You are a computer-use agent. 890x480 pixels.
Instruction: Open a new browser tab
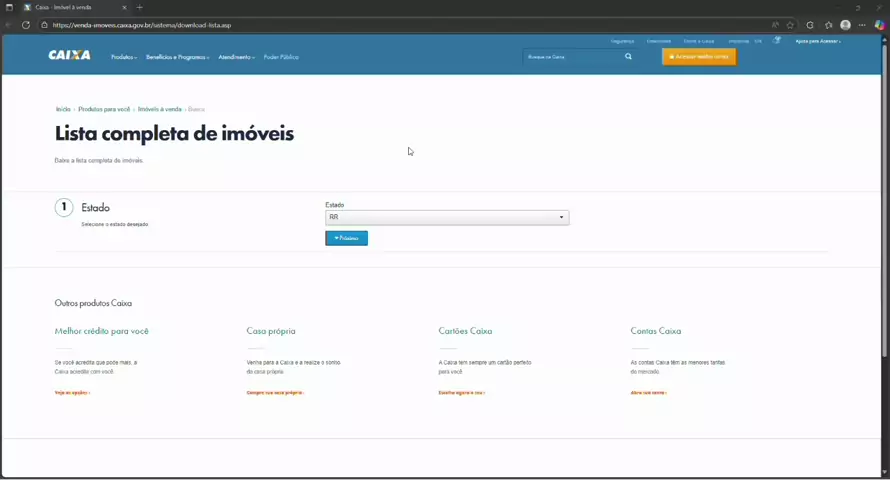[140, 7]
